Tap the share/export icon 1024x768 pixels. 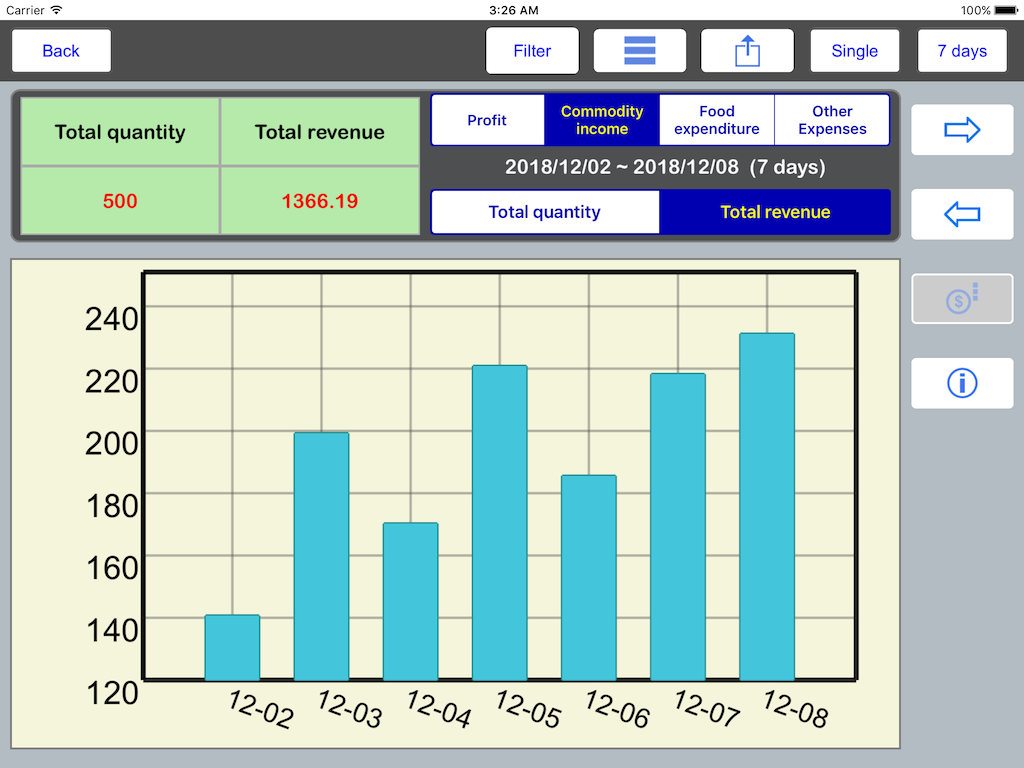pyautogui.click(x=747, y=50)
